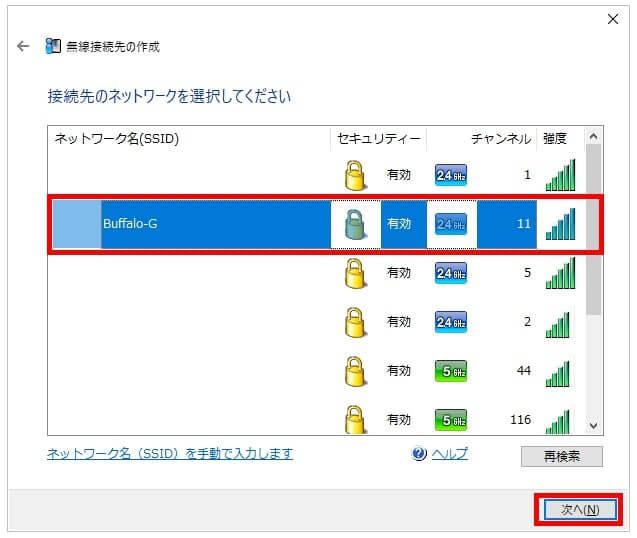Viewport: 637px width, 538px height.
Task: Click channel number 2 in the list
Action: (x=527, y=322)
